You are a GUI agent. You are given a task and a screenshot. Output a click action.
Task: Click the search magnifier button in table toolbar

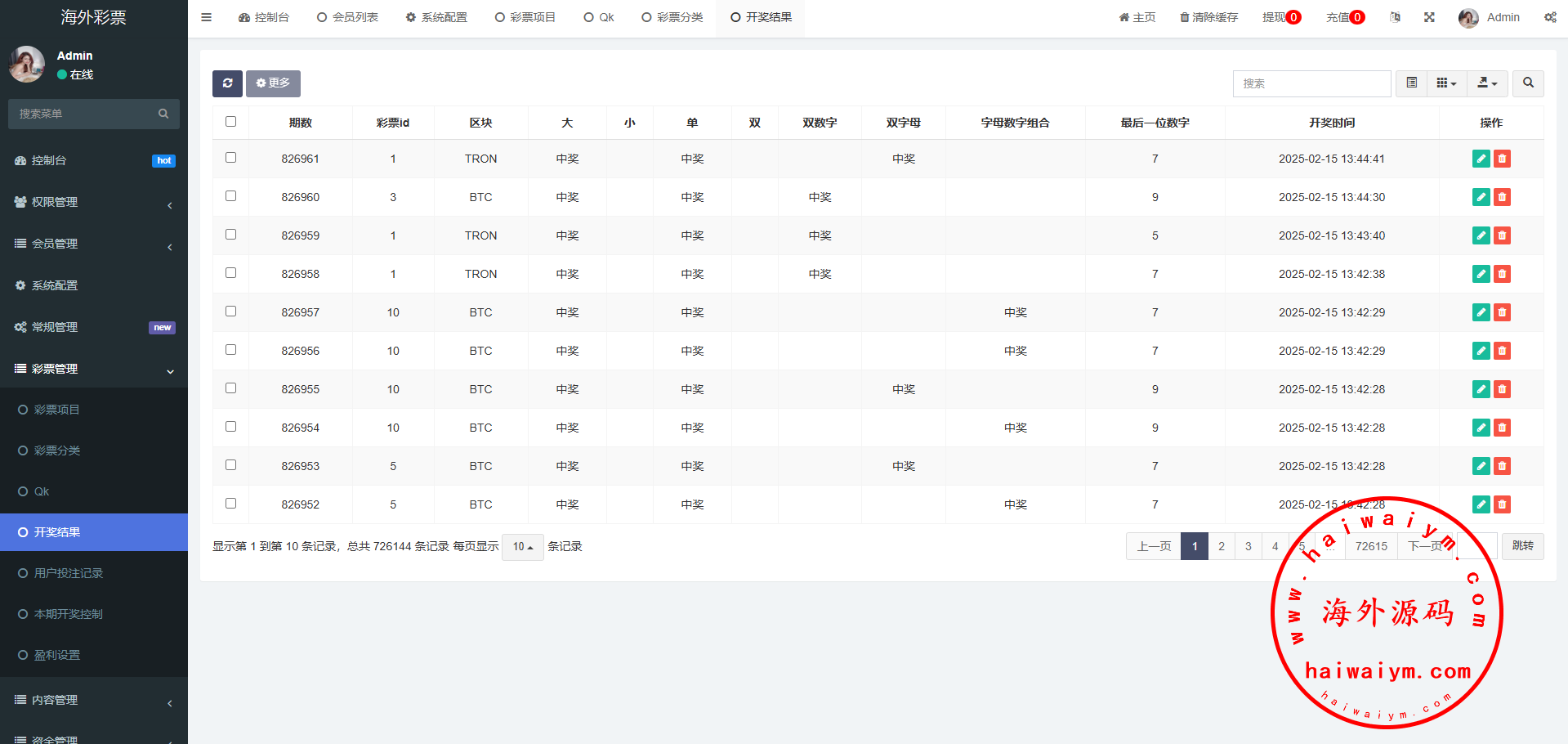pyautogui.click(x=1528, y=83)
